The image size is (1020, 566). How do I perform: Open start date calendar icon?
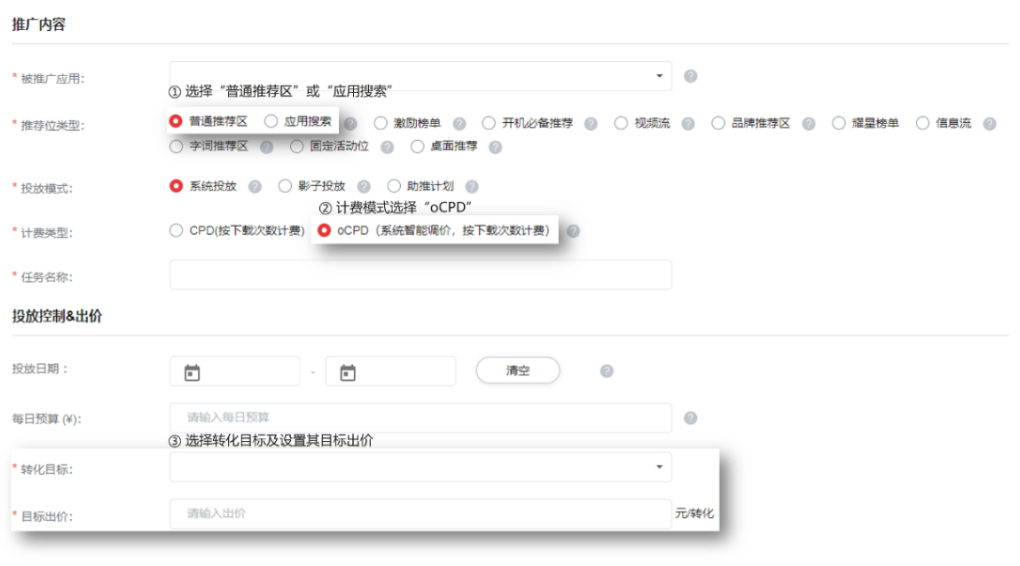tap(192, 373)
